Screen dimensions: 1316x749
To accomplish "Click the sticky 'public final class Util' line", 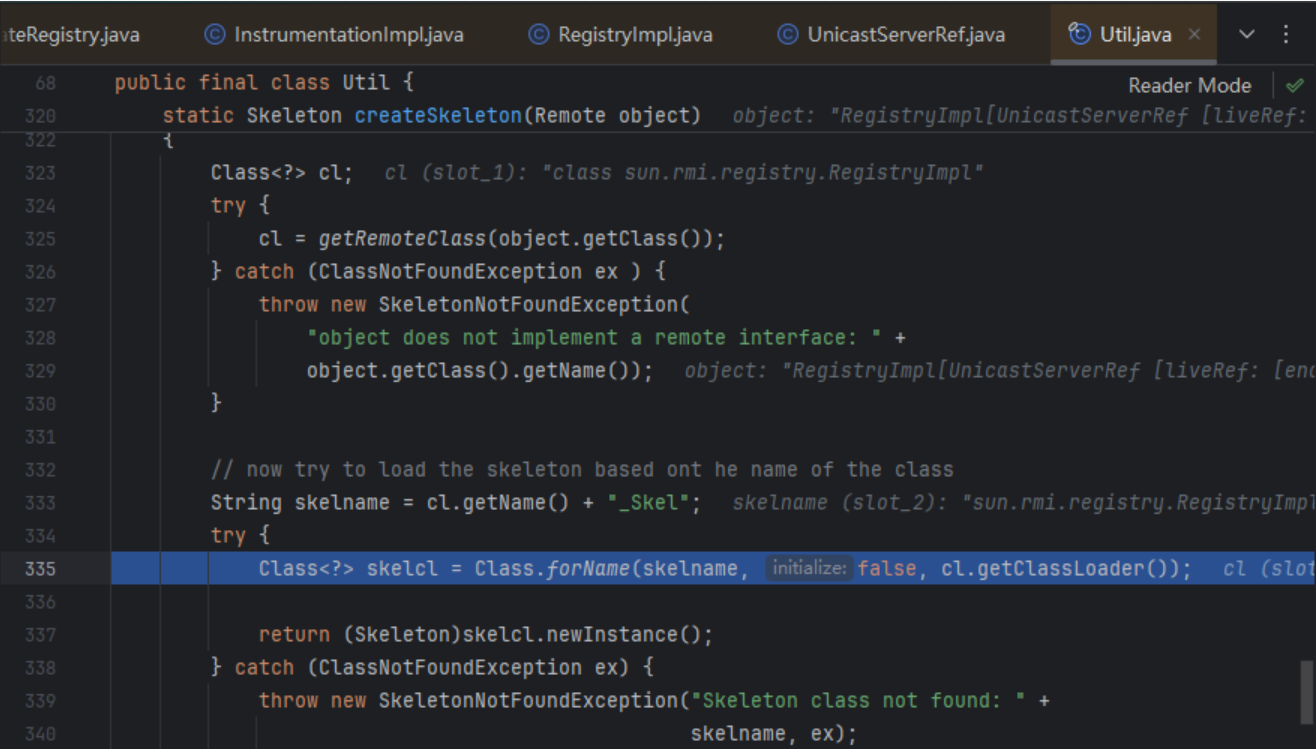I will click(264, 82).
